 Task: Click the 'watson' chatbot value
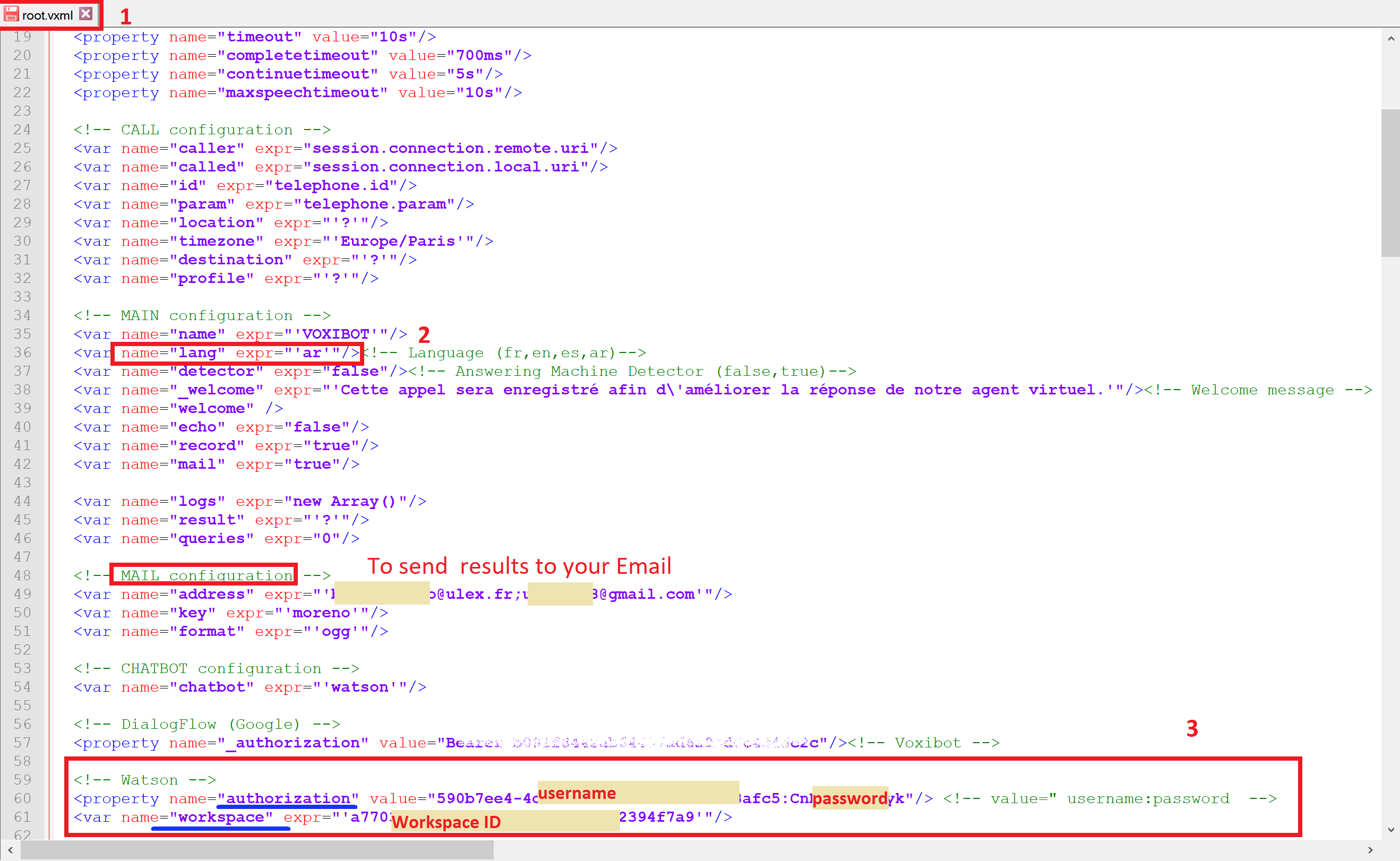(359, 687)
